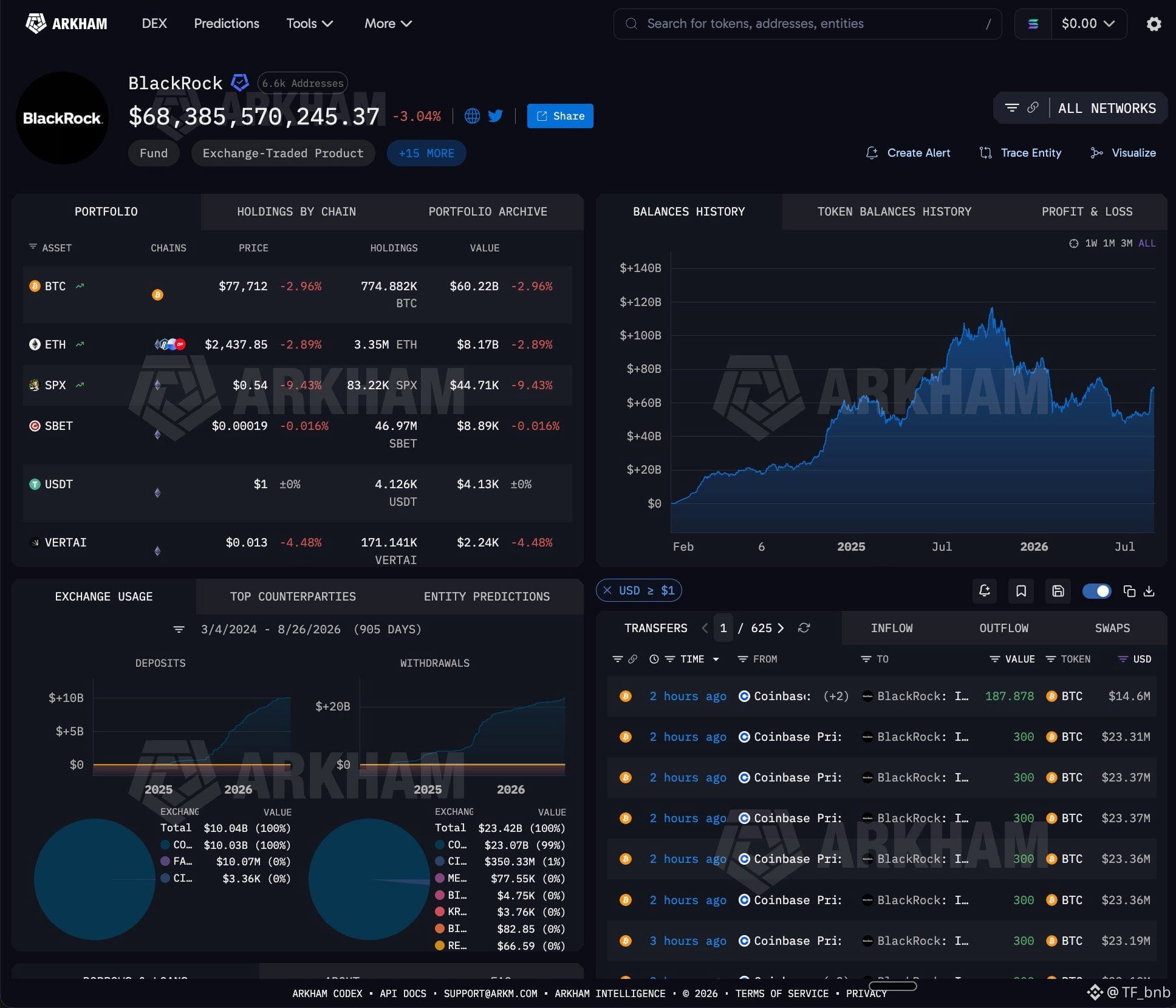Go to next transfers page
The image size is (1176, 1008).
pyautogui.click(x=781, y=628)
